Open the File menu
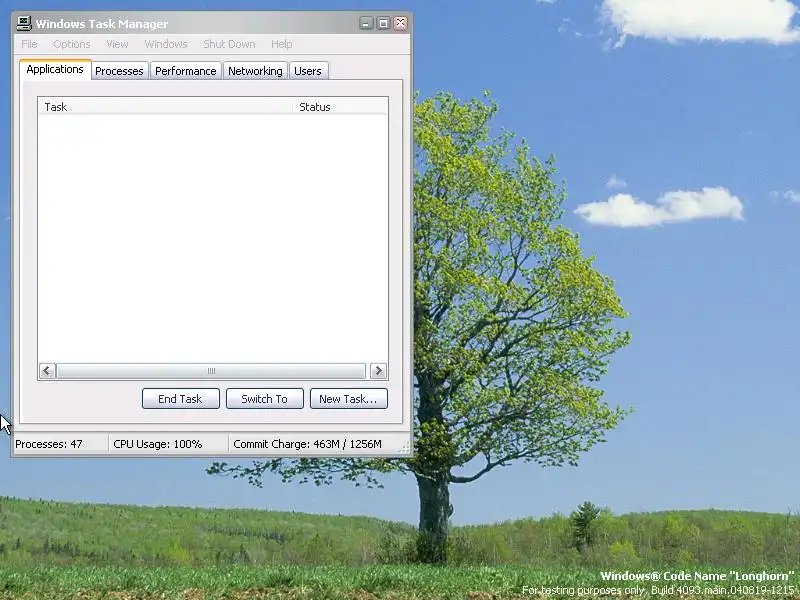 coord(29,44)
